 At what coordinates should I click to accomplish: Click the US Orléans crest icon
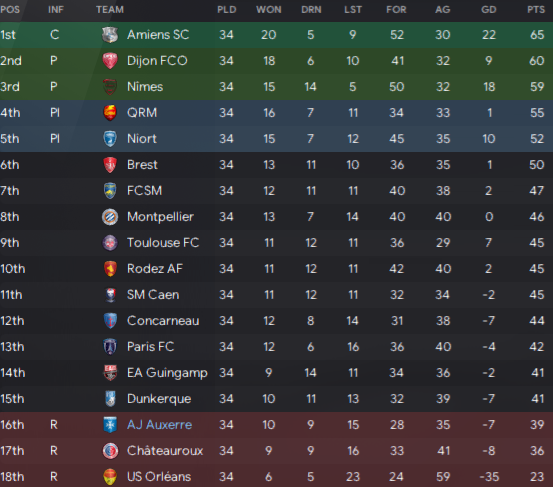click(x=110, y=477)
